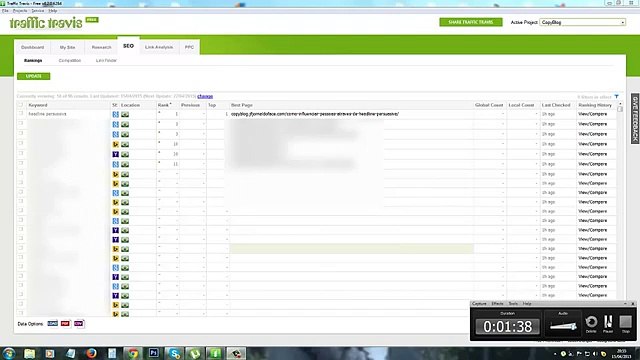This screenshot has width=640, height=360.
Task: Sort by the Rank column header
Action: (x=164, y=105)
